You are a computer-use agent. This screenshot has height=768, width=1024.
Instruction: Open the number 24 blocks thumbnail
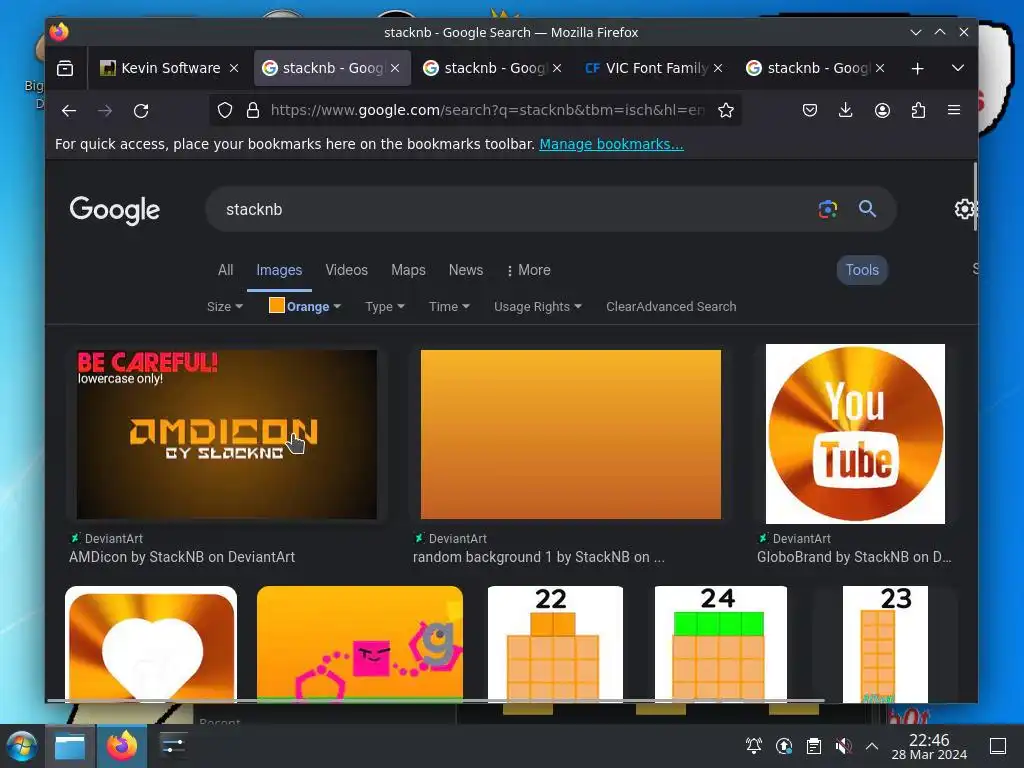point(721,644)
